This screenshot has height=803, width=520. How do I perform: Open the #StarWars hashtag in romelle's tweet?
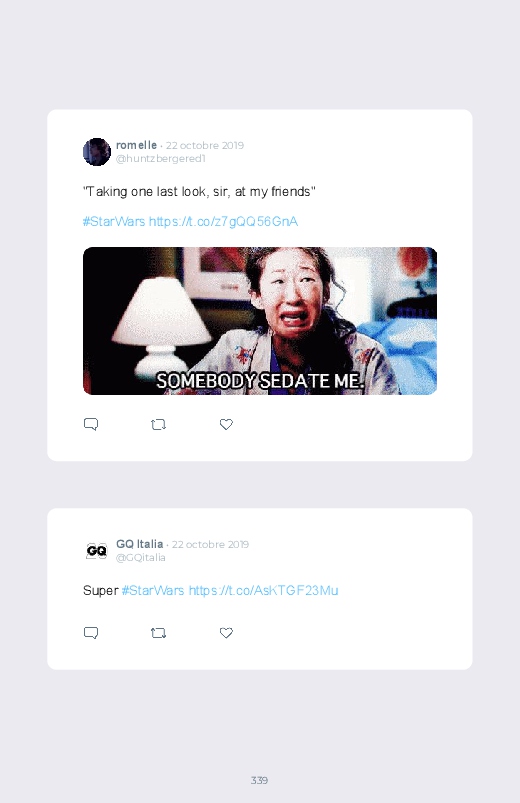(114, 221)
